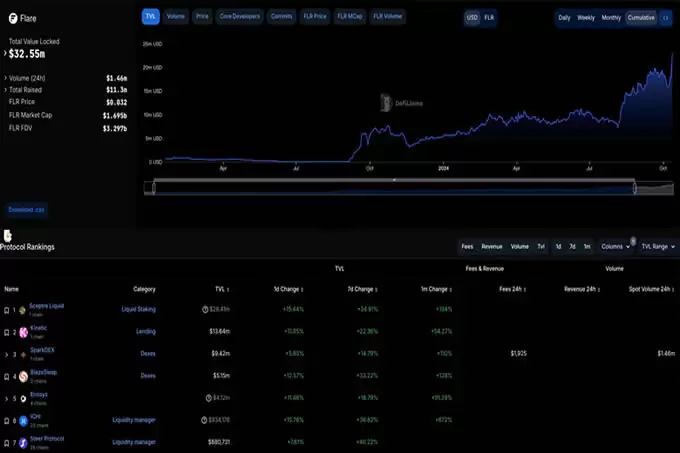Image resolution: width=680 pixels, height=453 pixels.
Task: Open the TVL Range dropdown
Action: pos(658,247)
